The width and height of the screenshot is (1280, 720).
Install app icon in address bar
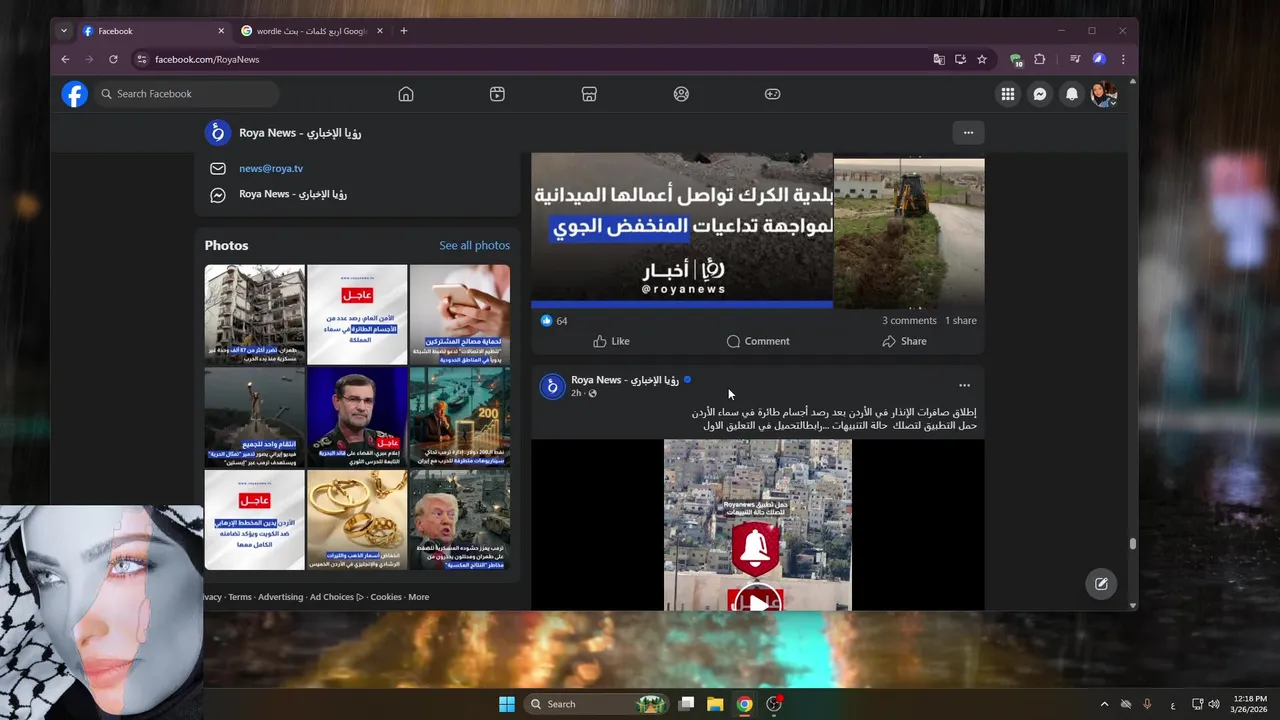(961, 59)
